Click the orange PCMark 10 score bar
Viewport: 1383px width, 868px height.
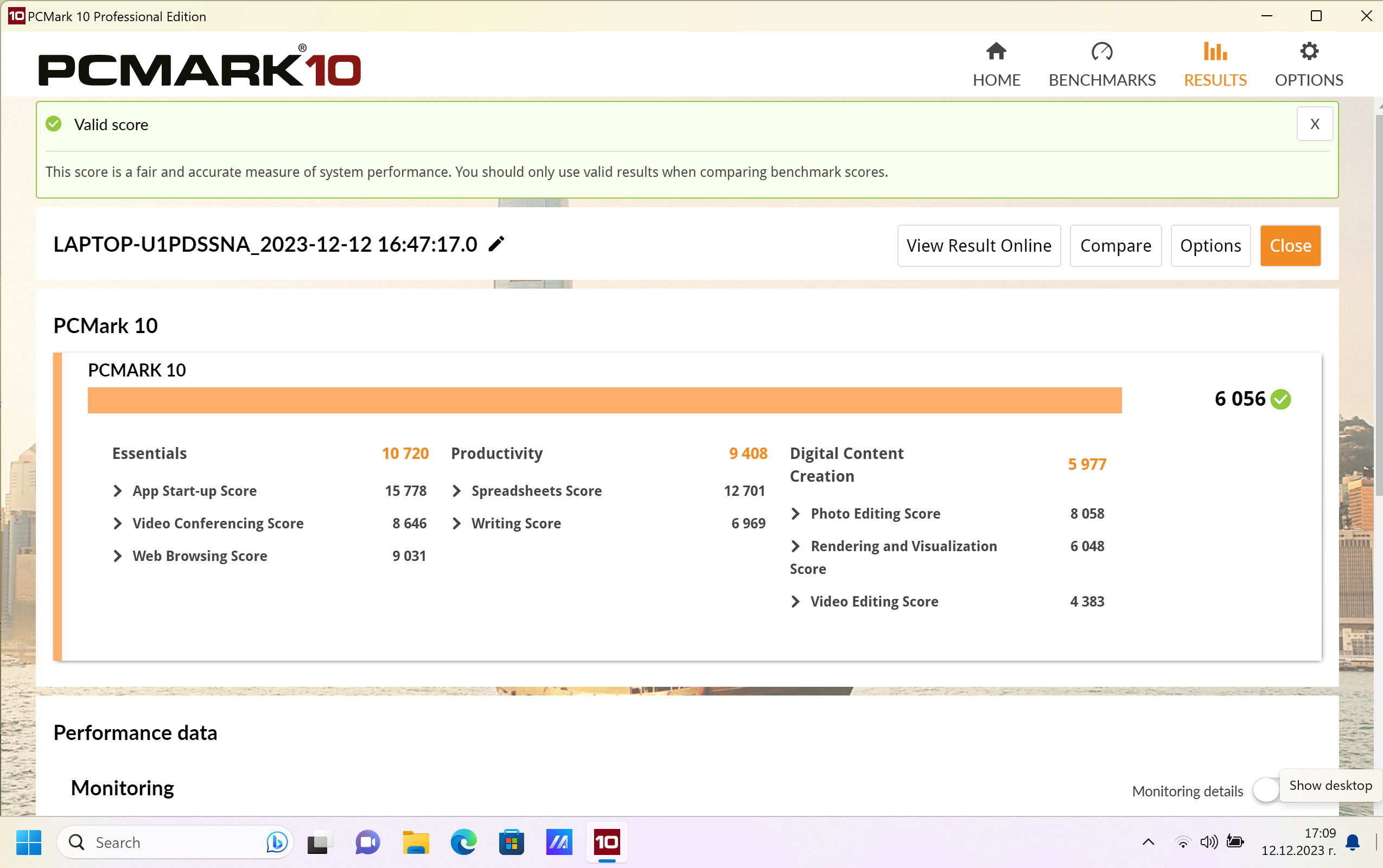604,400
